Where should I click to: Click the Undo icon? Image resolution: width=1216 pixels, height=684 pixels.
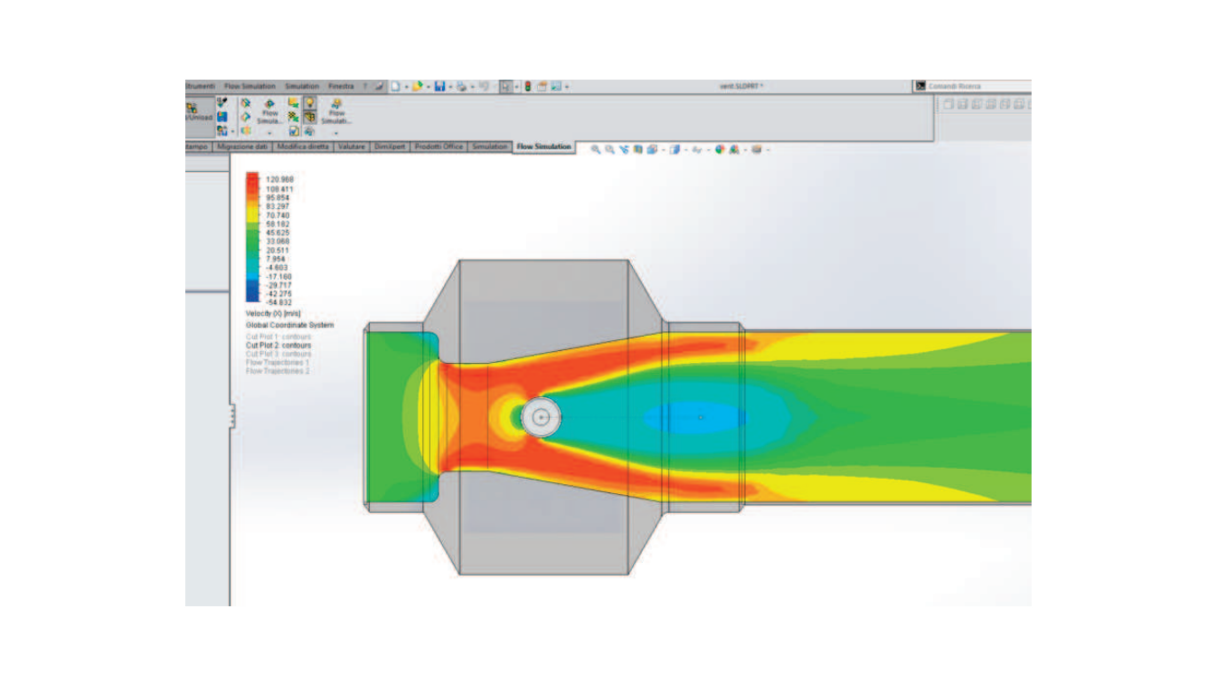coord(484,87)
